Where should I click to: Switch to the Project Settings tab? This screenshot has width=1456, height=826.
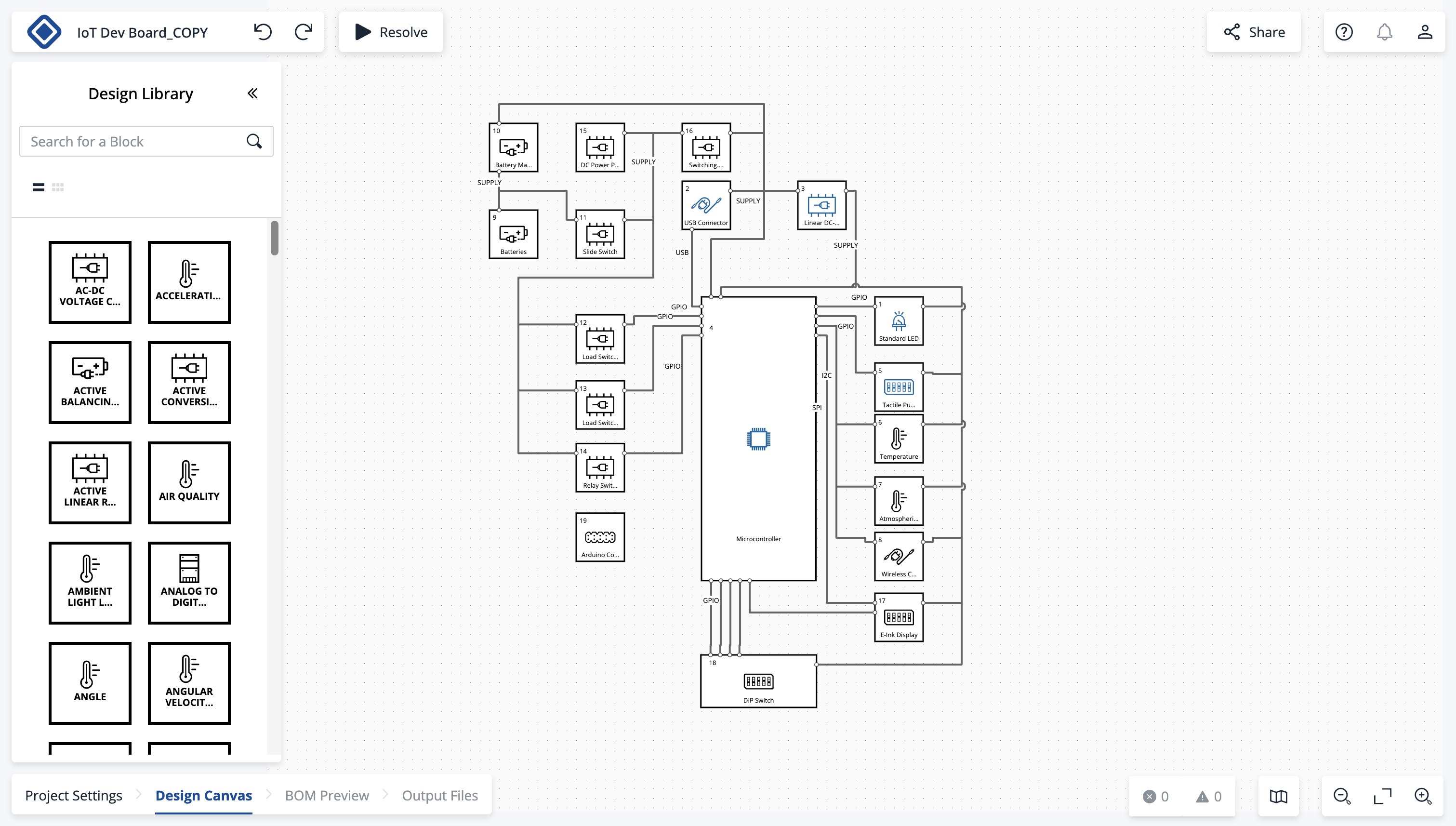(x=74, y=795)
